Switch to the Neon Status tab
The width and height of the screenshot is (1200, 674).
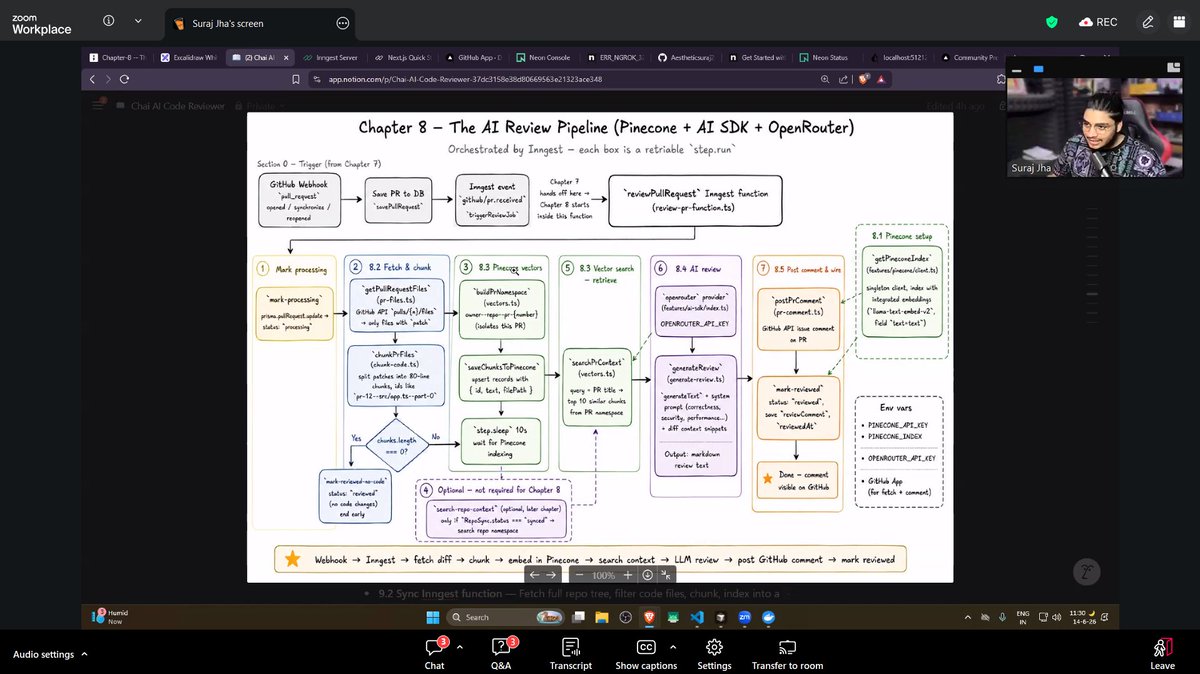click(x=826, y=58)
